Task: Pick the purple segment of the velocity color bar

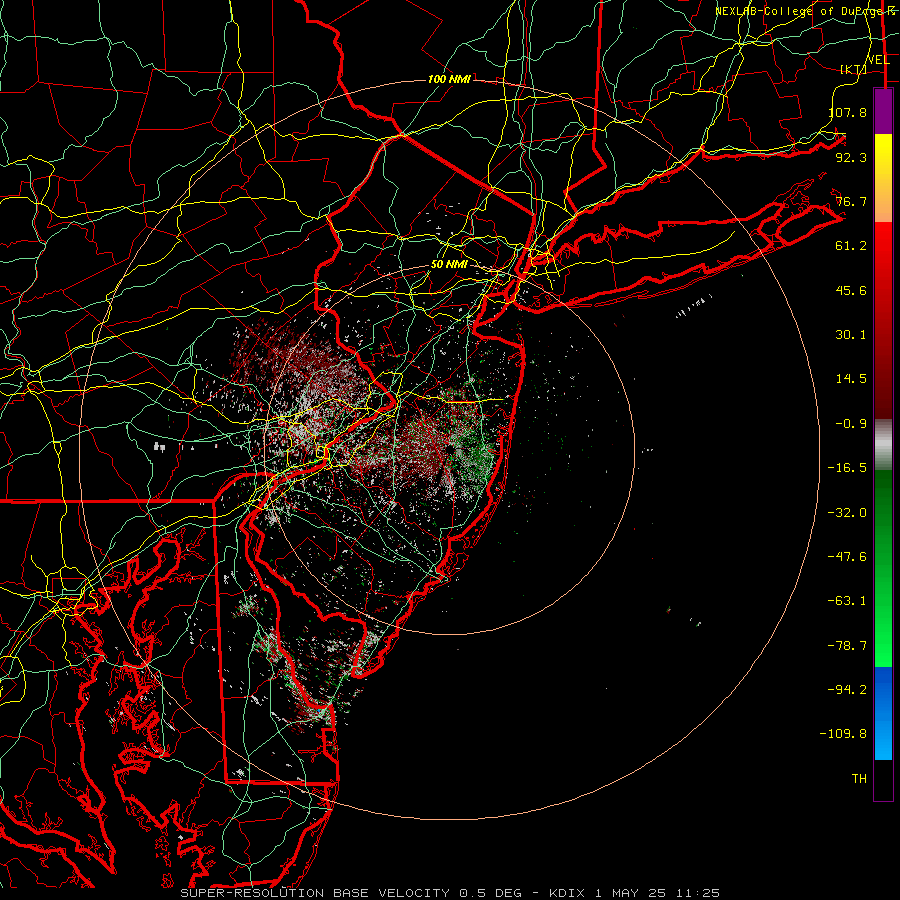Action: click(883, 111)
